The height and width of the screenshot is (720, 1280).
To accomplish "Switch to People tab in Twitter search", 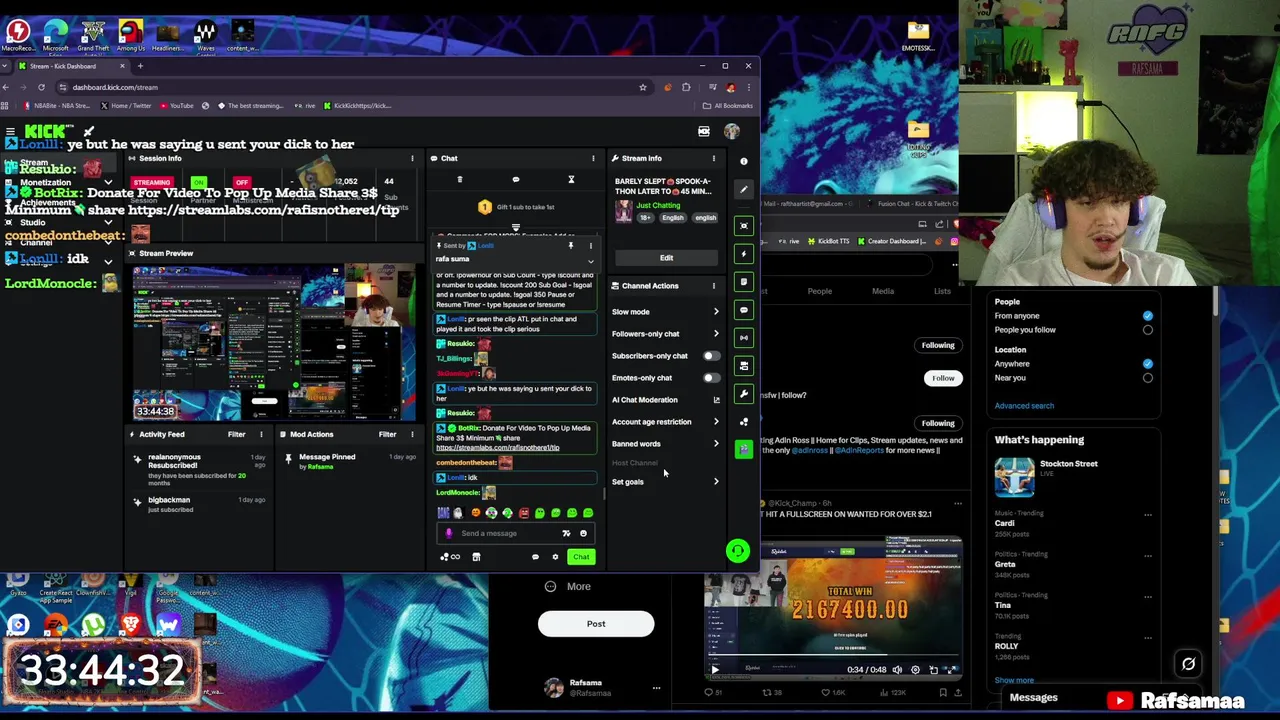I will 819,291.
